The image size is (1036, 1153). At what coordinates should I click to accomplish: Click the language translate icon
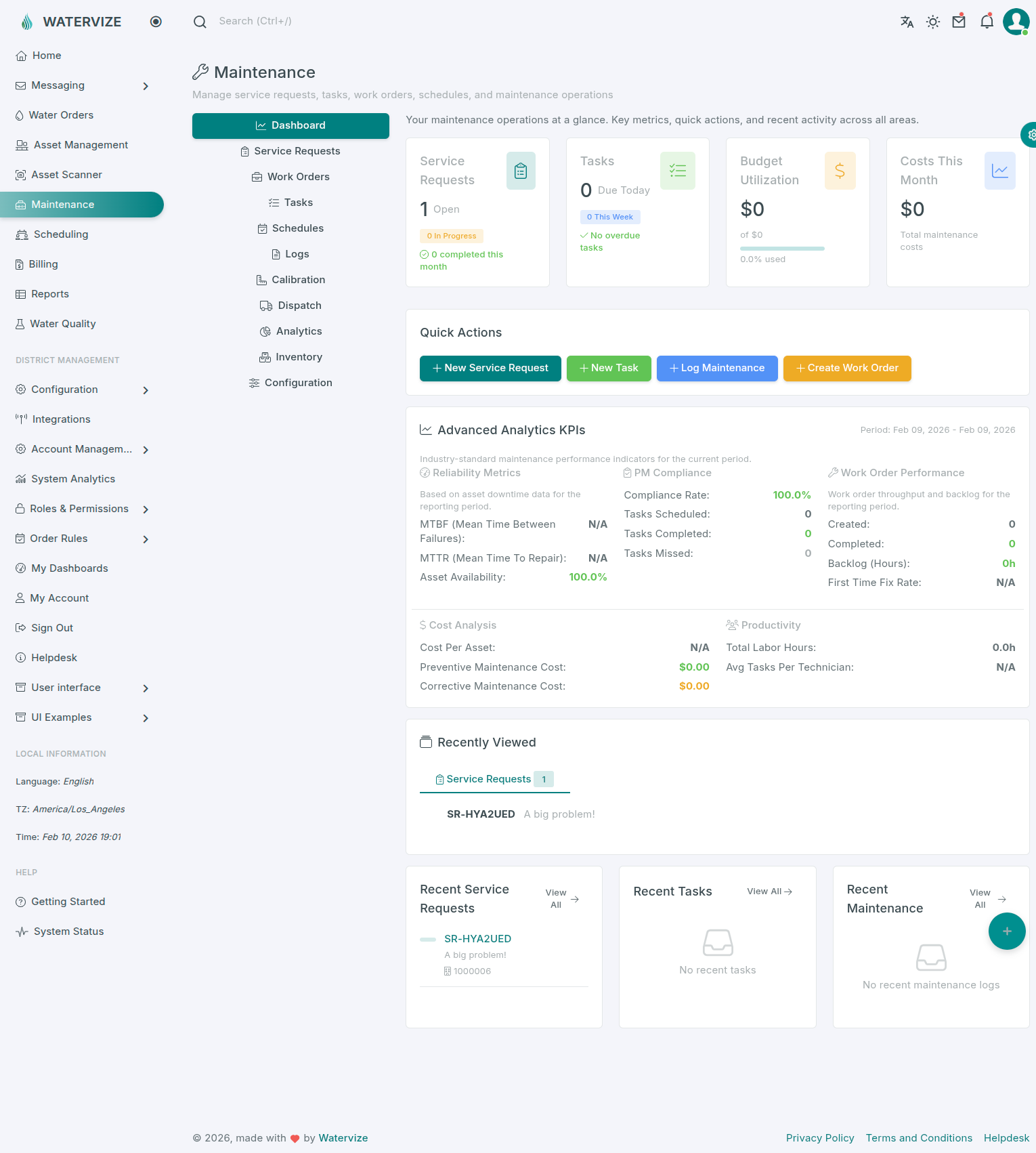[907, 22]
